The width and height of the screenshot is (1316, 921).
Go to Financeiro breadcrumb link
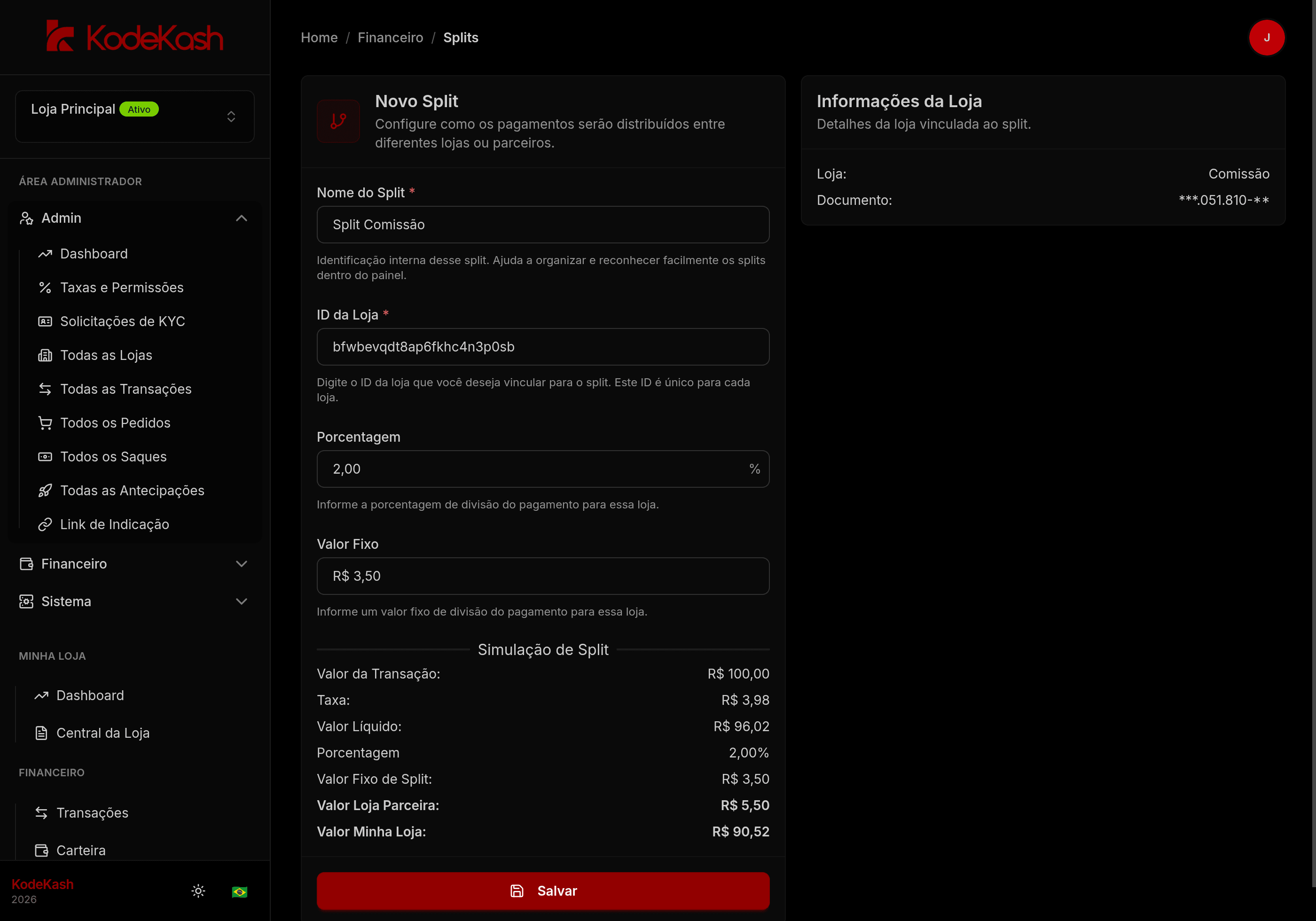click(390, 38)
